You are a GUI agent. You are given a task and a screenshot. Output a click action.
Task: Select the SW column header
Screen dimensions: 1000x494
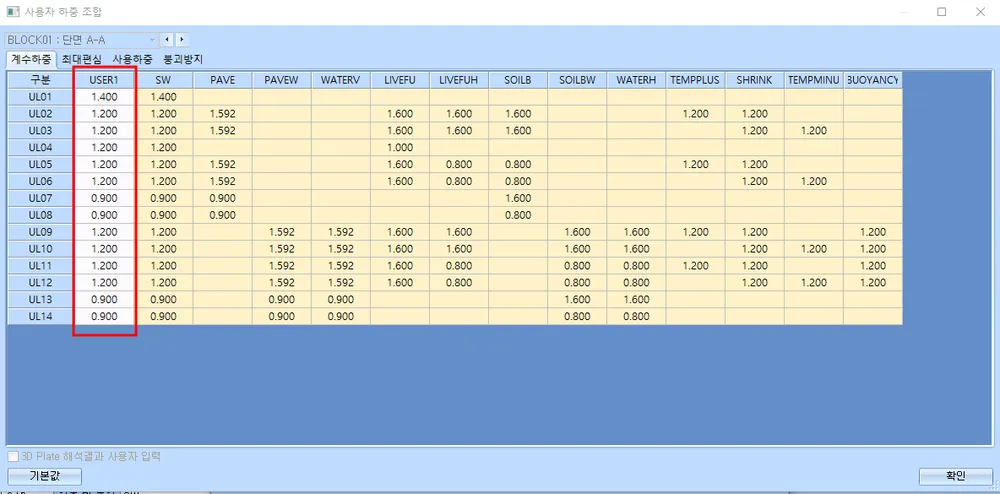point(164,80)
